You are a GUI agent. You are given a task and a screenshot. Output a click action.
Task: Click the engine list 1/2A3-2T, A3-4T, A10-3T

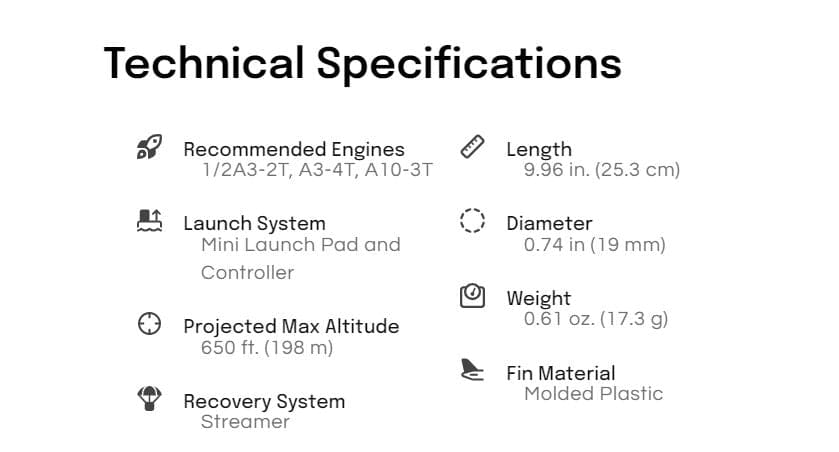(x=317, y=170)
